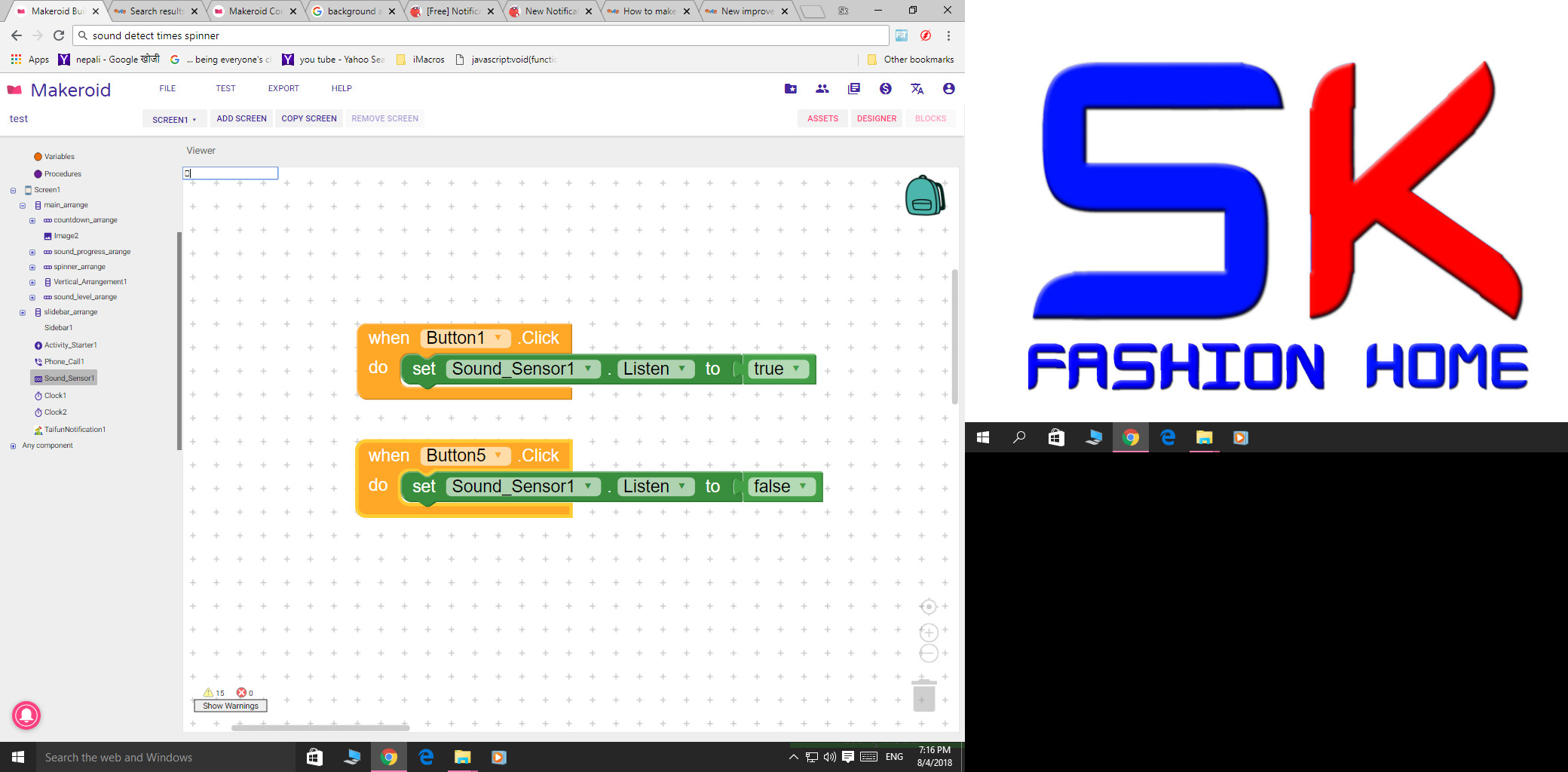This screenshot has height=772, width=1568.
Task: Select TaifunNotification1 in the tree
Action: pyautogui.click(x=70, y=430)
